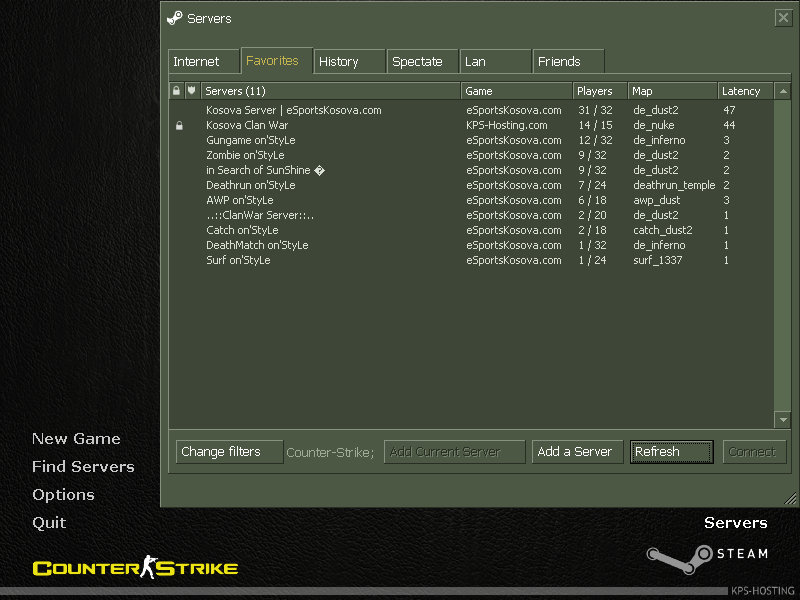Select AWP on'StyLe server
800x600 pixels.
click(x=471, y=201)
